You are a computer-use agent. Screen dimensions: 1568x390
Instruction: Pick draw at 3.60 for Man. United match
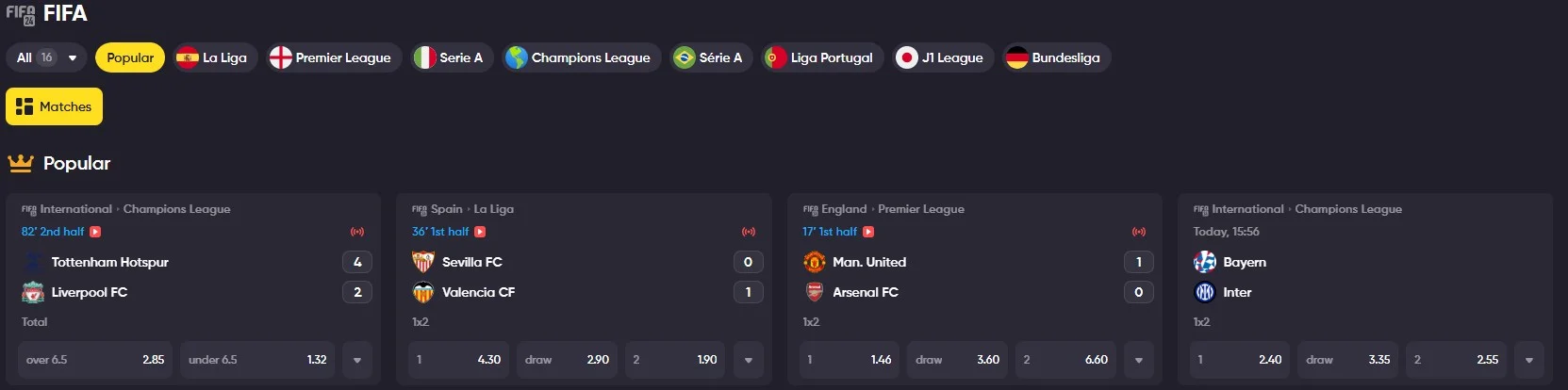(957, 360)
